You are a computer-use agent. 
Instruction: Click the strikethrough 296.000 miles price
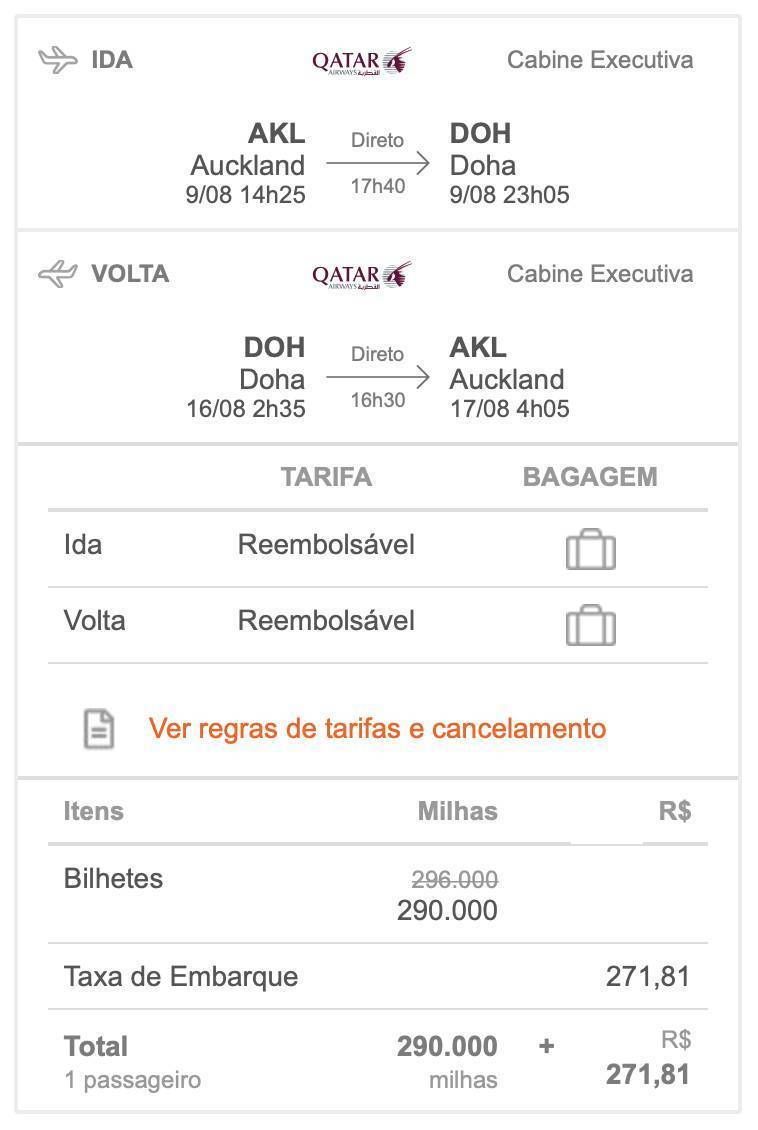[x=455, y=879]
